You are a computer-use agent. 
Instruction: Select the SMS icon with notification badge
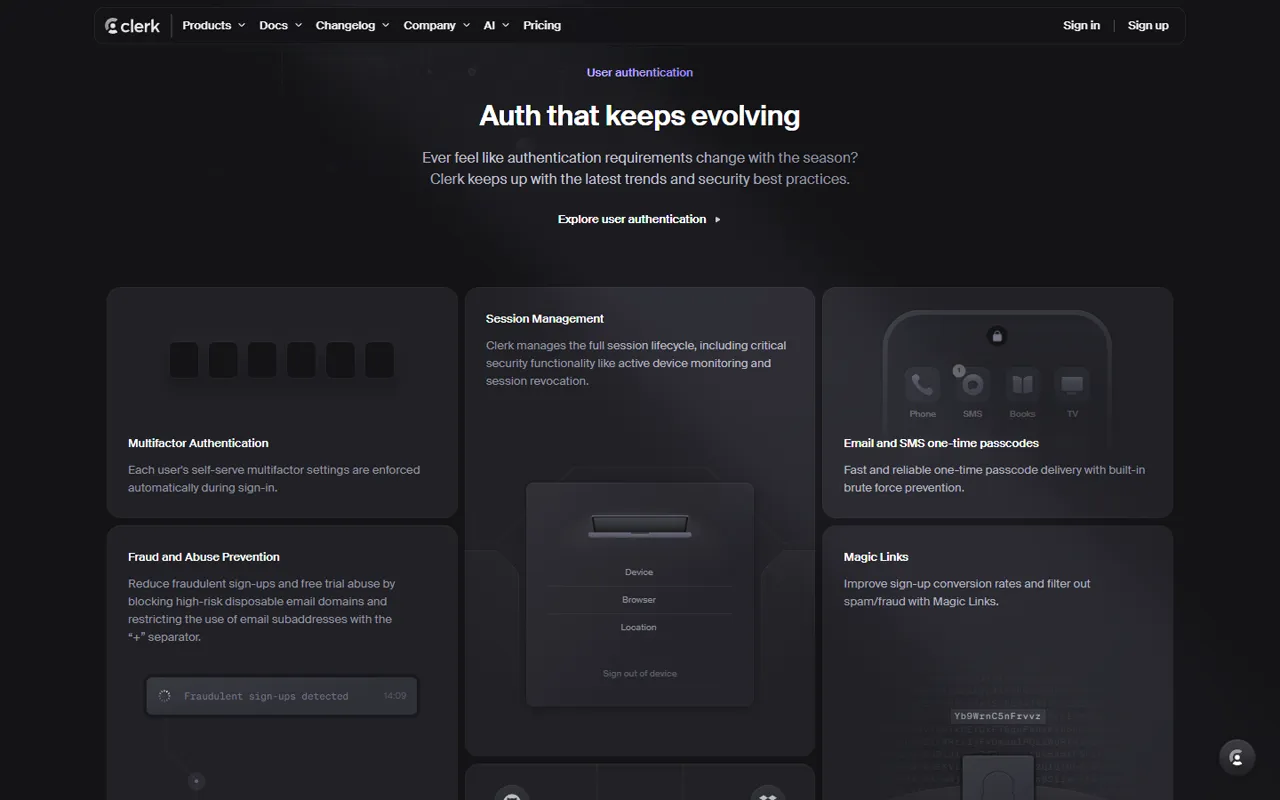972,385
